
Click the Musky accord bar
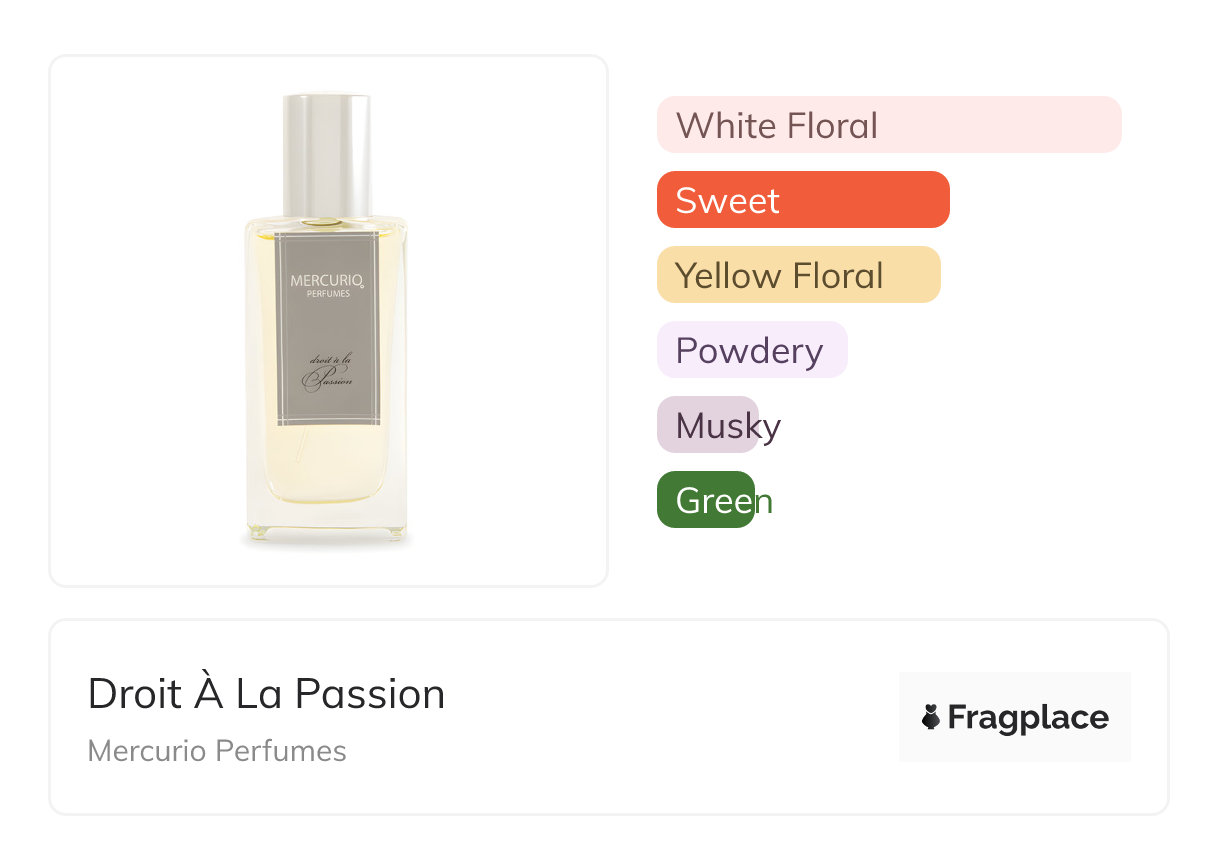pos(707,425)
